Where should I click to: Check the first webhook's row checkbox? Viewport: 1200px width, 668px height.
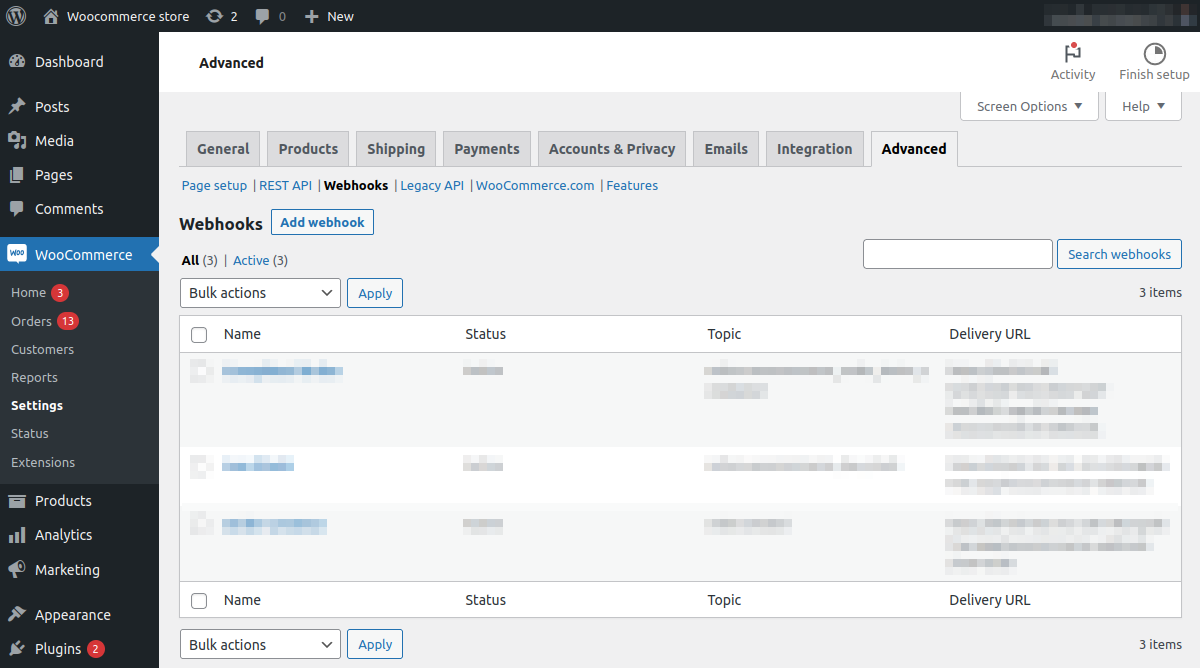tap(199, 370)
